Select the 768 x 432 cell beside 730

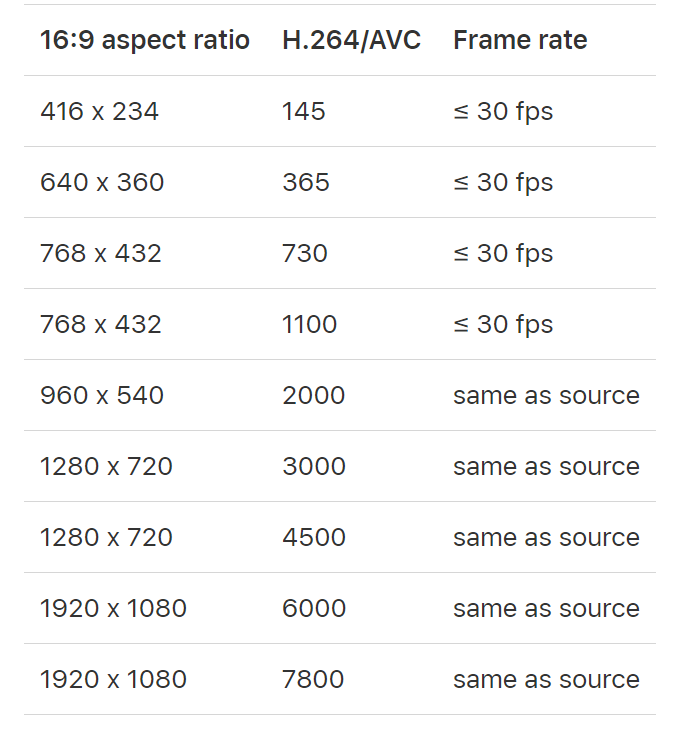(101, 254)
